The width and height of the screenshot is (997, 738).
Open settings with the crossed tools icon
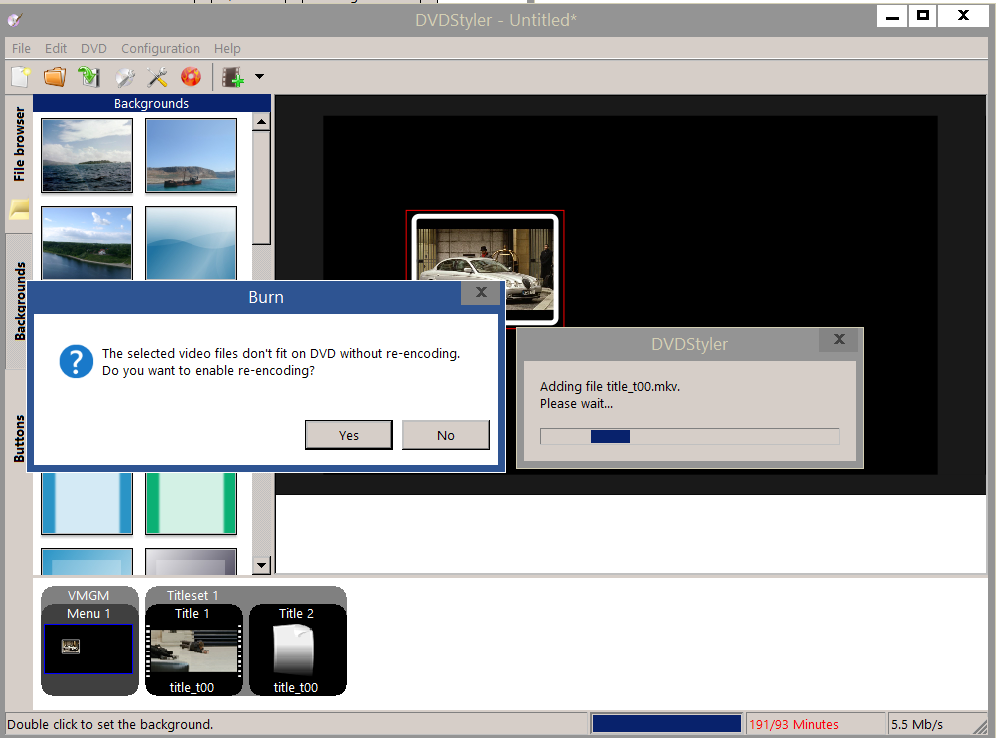click(157, 77)
